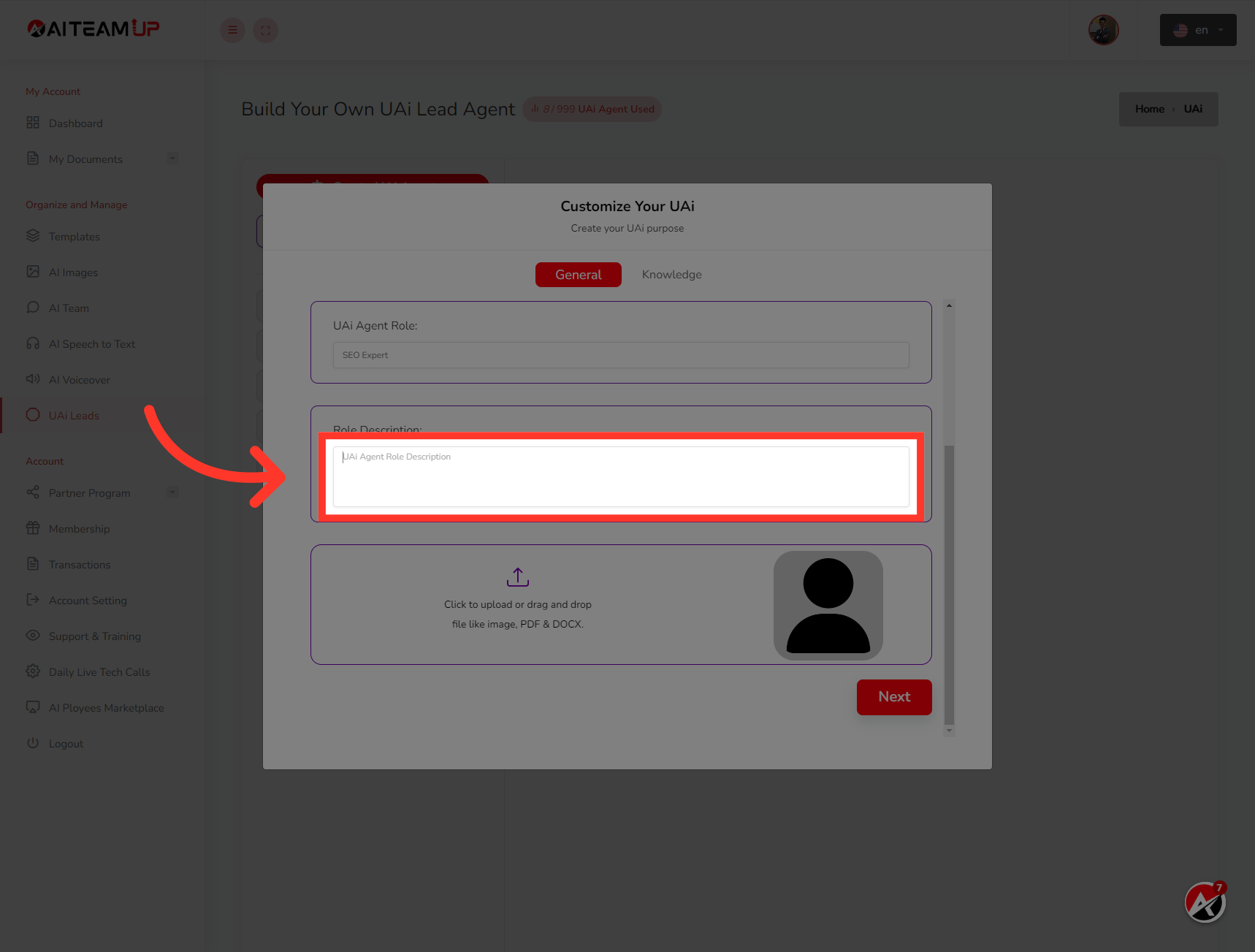Click the My Documents file icon
Image resolution: width=1255 pixels, height=952 pixels.
pos(33,159)
